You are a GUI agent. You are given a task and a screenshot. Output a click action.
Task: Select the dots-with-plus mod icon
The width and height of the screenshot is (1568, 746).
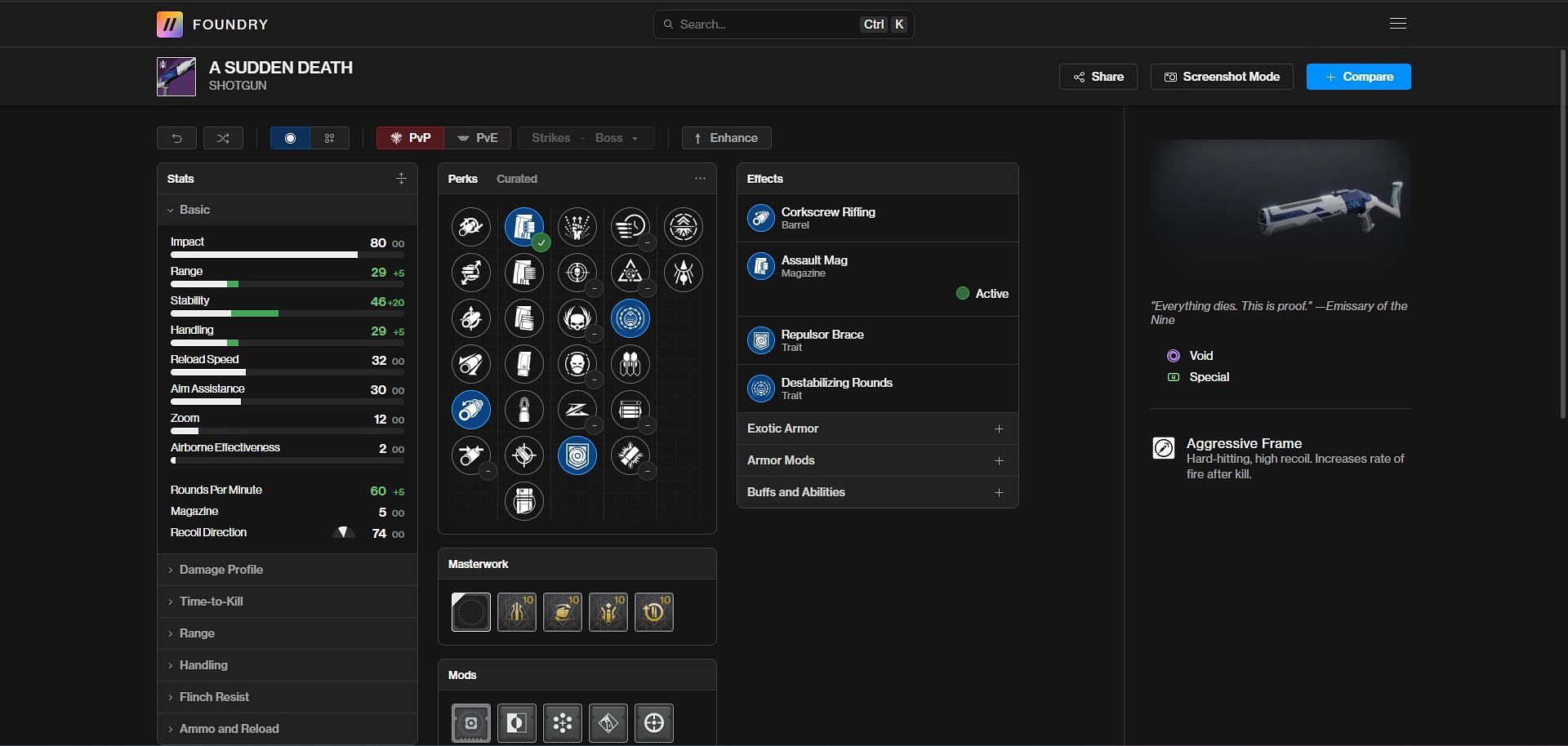click(x=563, y=723)
